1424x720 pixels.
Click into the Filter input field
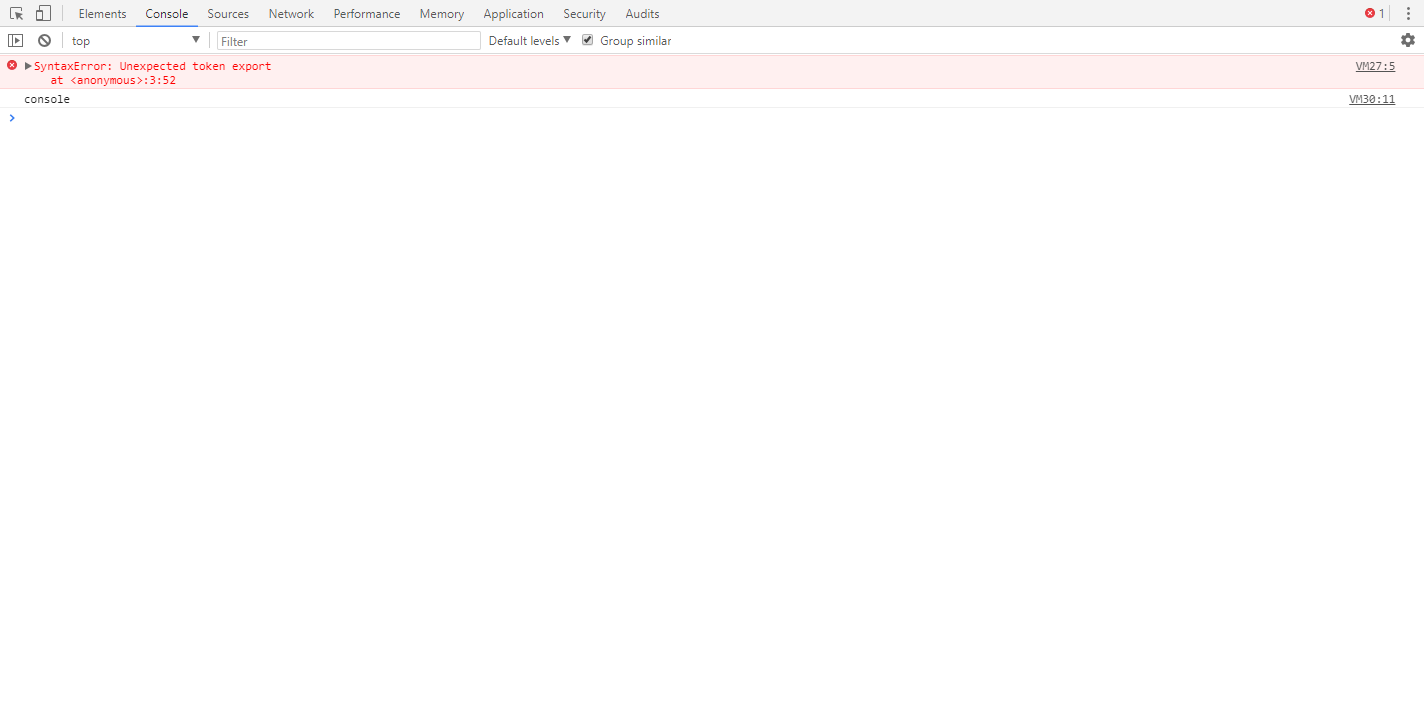[349, 40]
